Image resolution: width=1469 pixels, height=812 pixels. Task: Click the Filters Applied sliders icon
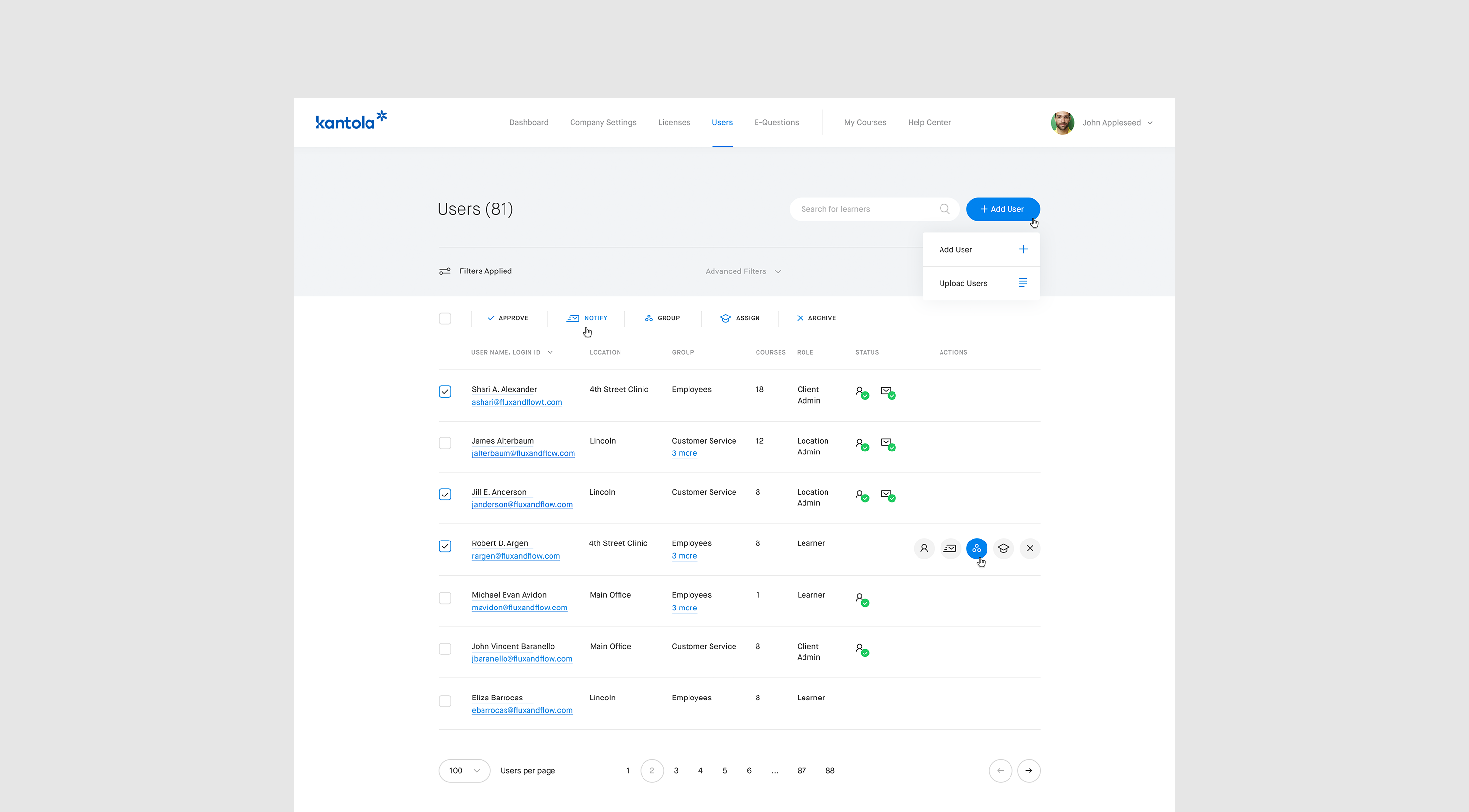(x=445, y=271)
